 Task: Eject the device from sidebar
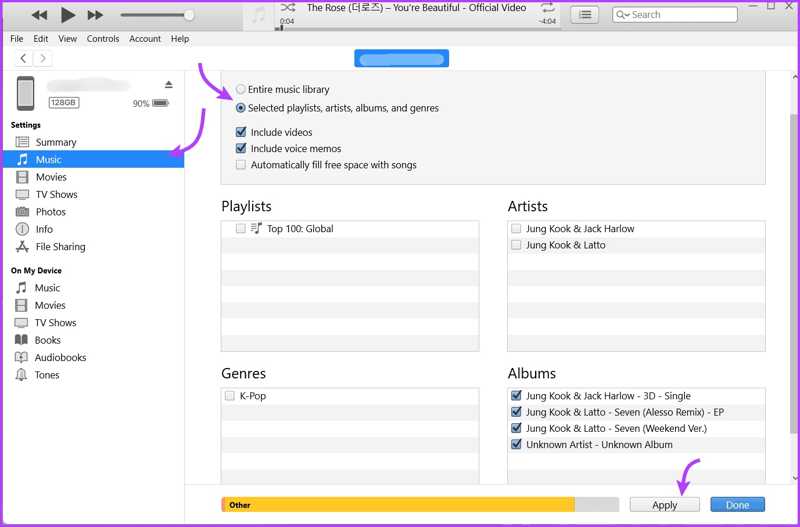(168, 84)
